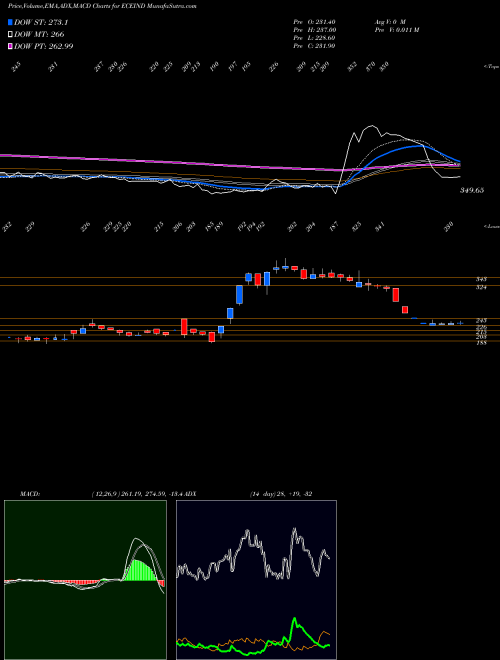Click the magenta DOW PT legend swatch
This screenshot has width=500, height=660.
[x=10, y=46]
